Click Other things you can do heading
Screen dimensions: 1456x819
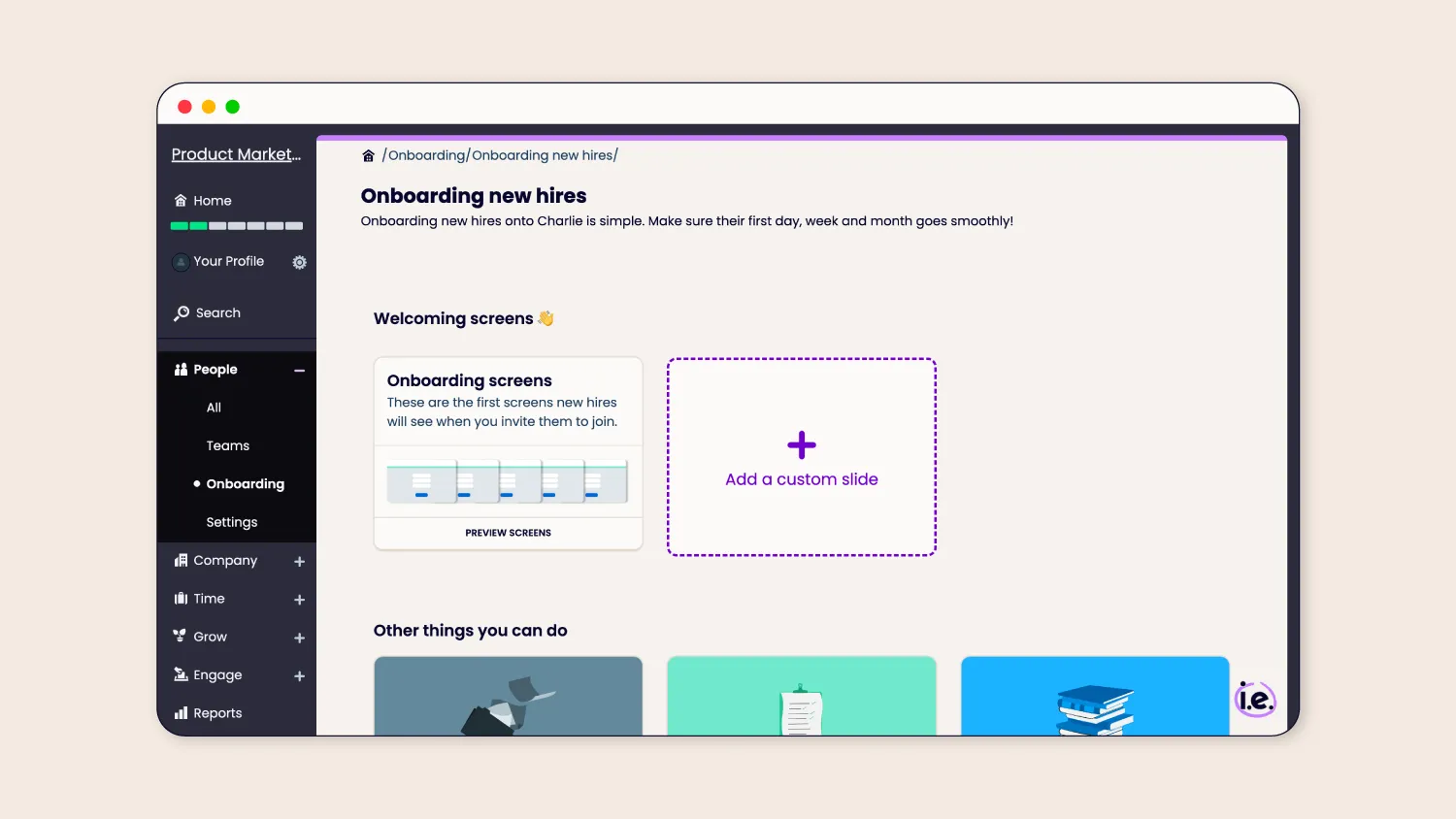click(471, 631)
